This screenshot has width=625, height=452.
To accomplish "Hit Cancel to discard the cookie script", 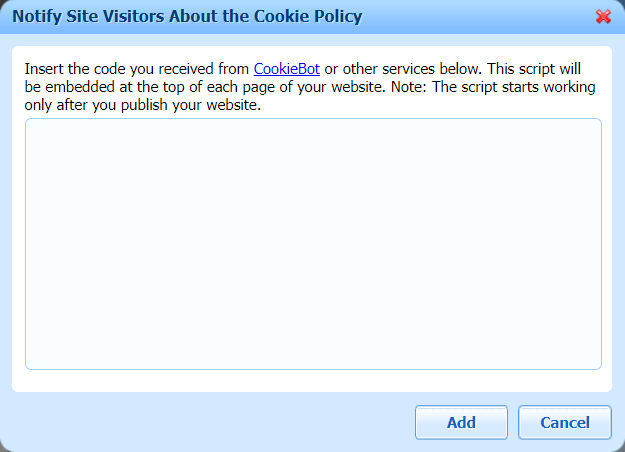I will click(x=565, y=422).
